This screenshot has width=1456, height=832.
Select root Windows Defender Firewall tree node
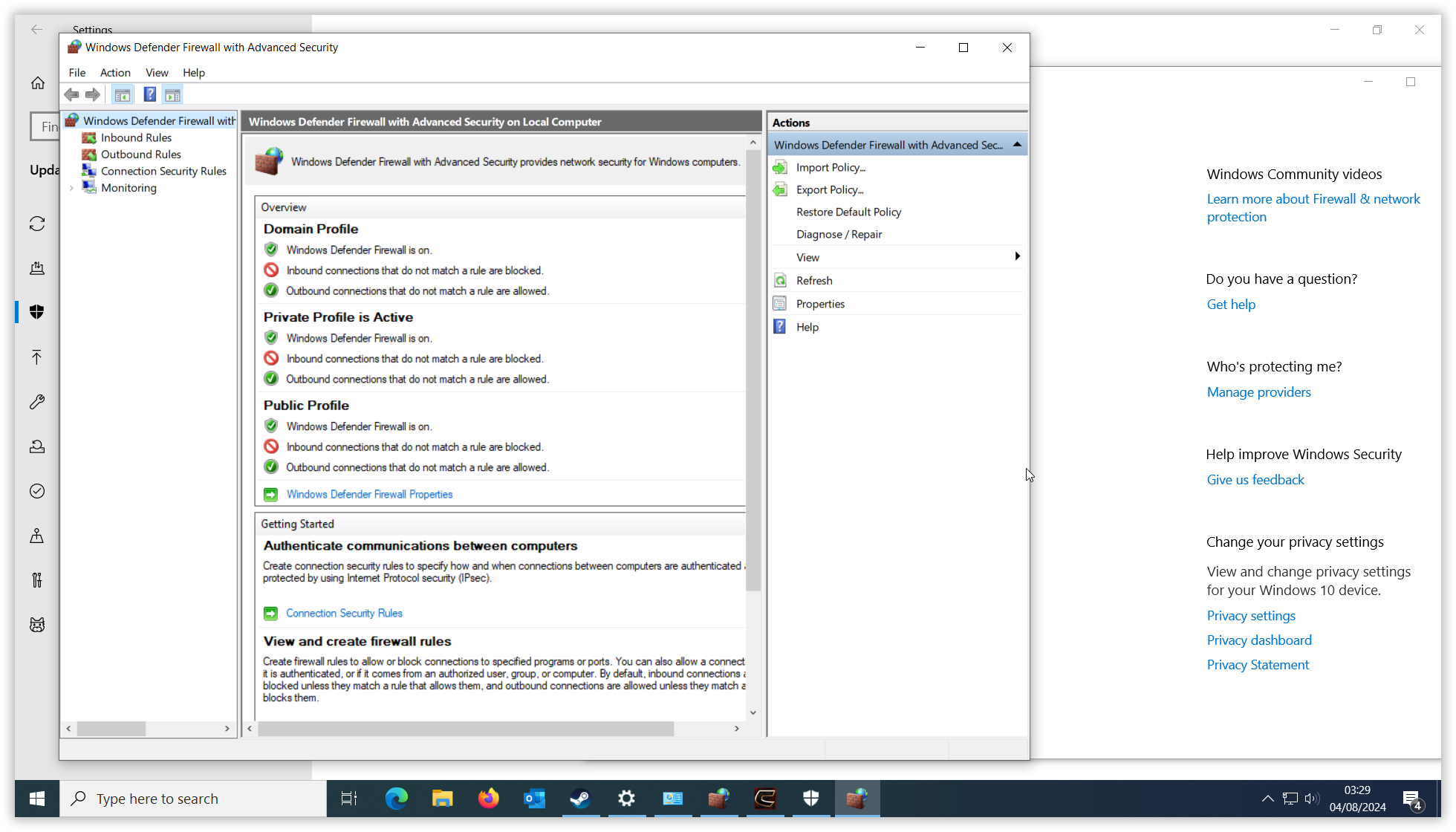pos(159,120)
